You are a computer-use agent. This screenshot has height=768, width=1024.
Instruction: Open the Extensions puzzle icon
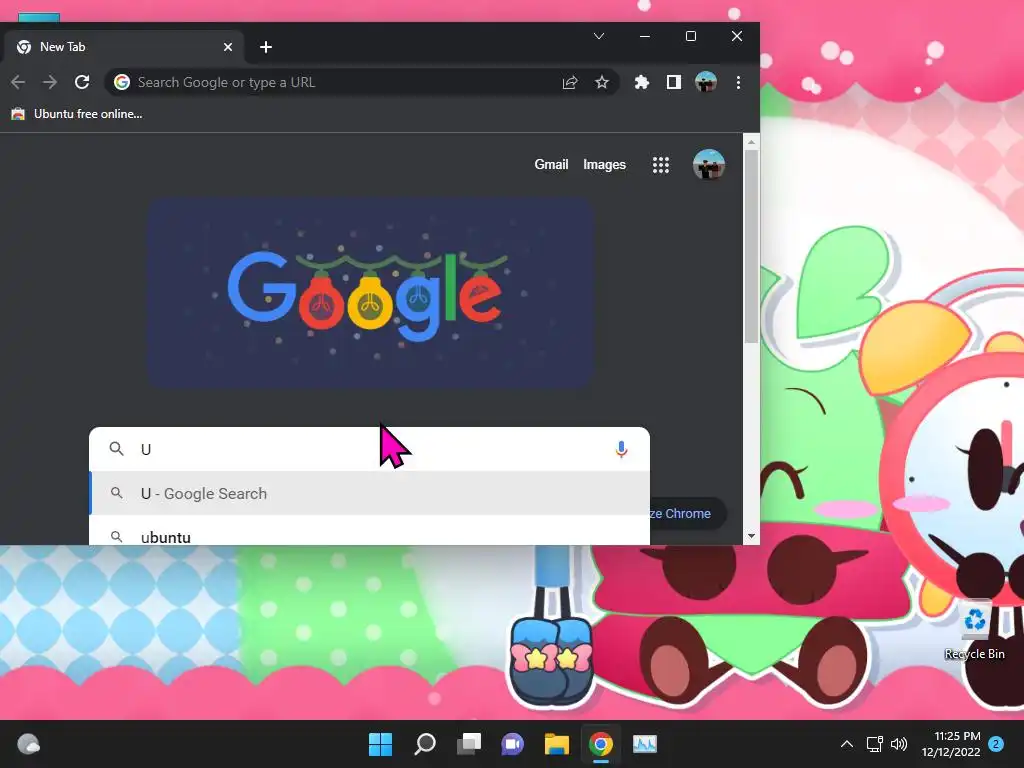coord(641,82)
